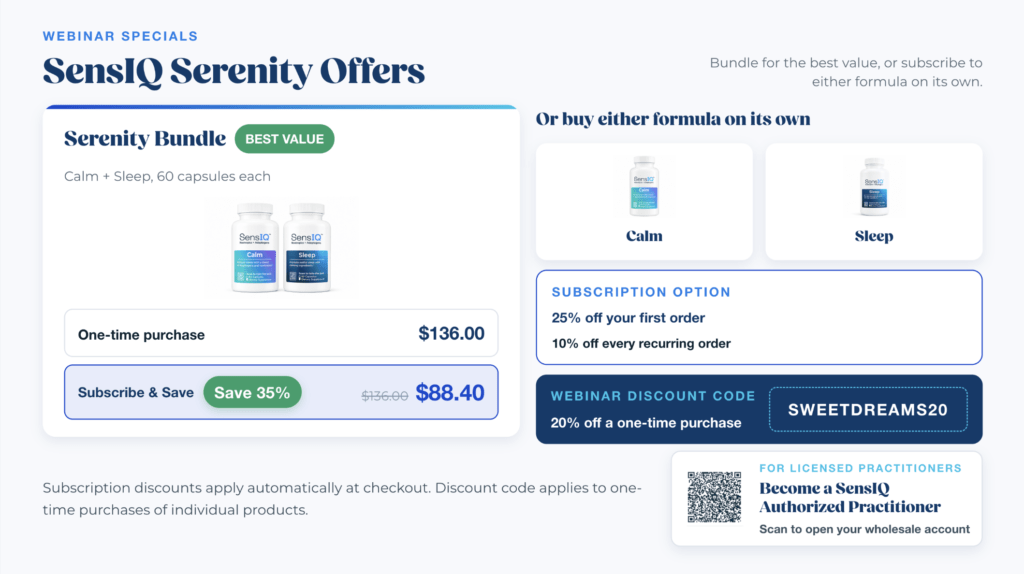Click the struck-through $136.00 price

[x=385, y=396]
